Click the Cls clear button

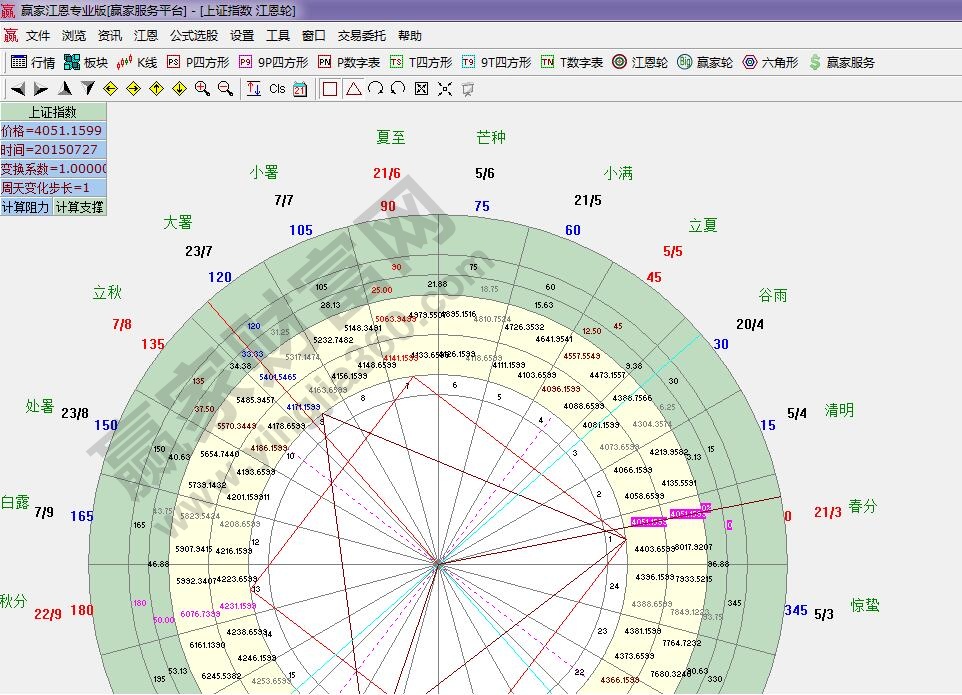point(277,89)
